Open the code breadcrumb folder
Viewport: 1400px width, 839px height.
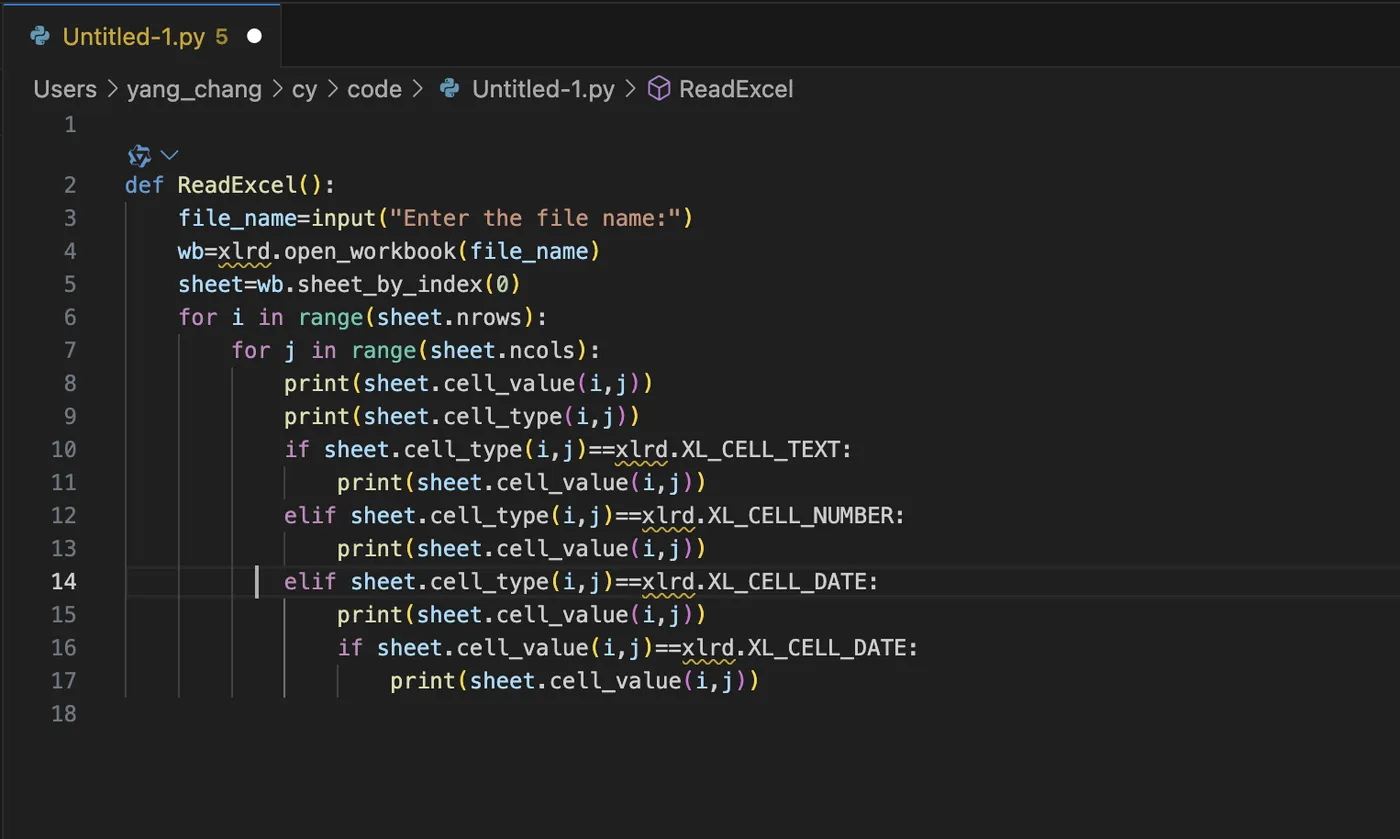pyautogui.click(x=374, y=89)
